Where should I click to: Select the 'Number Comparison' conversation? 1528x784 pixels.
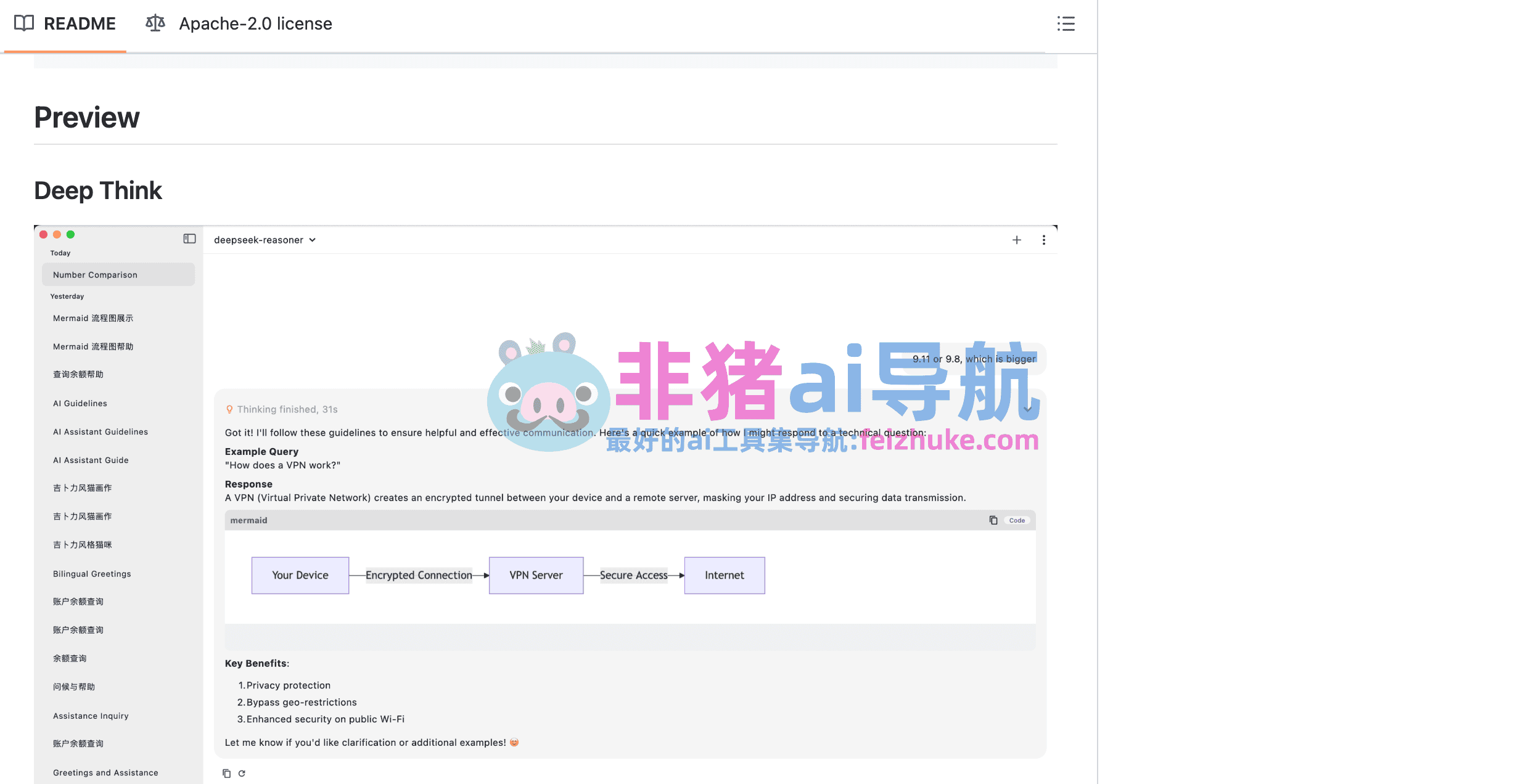click(x=96, y=274)
